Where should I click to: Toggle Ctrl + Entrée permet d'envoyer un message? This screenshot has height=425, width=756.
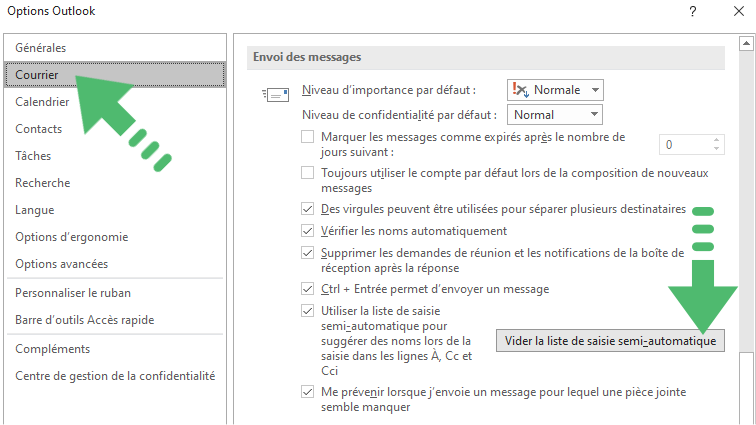pos(308,289)
